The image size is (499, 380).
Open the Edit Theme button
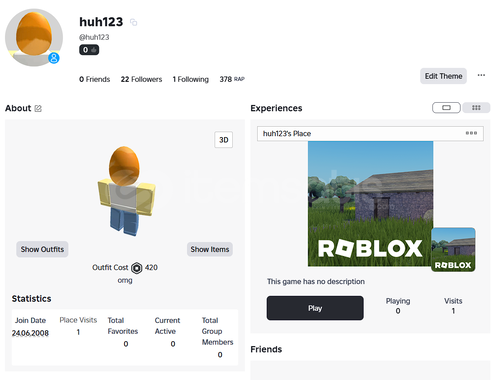(443, 76)
